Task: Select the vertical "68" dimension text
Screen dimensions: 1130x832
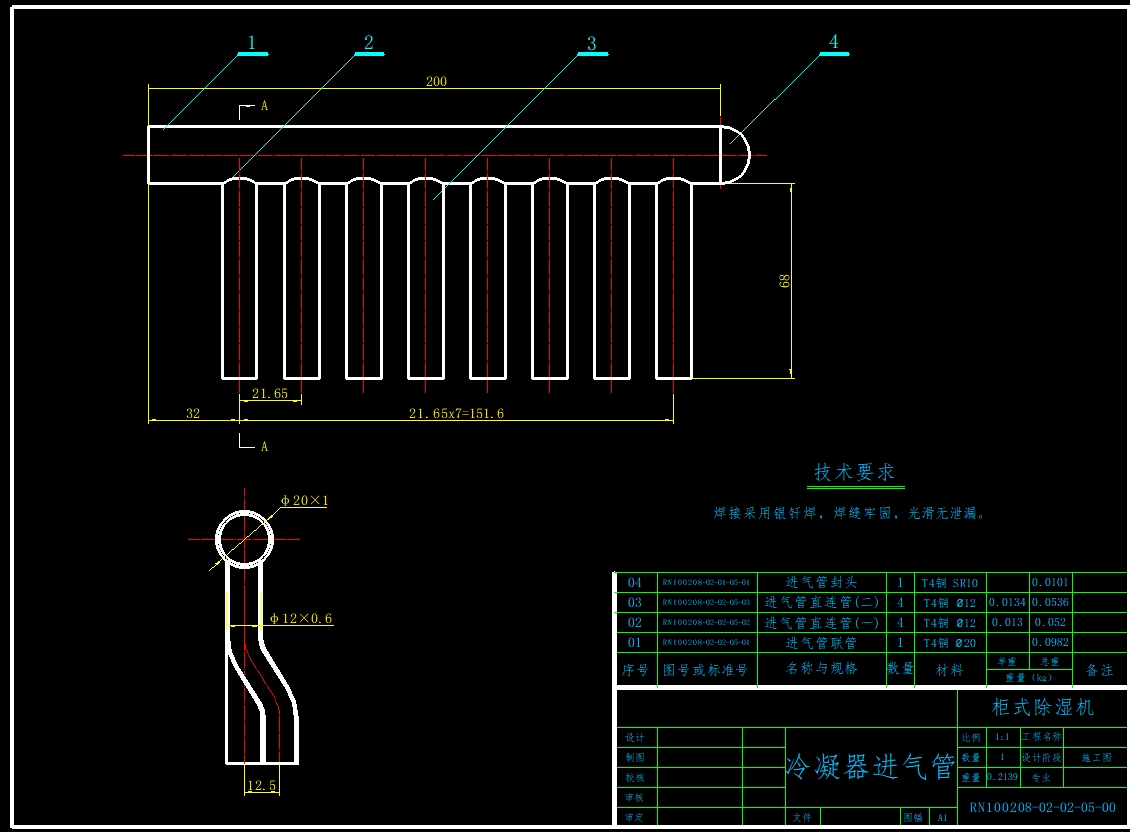Action: (x=785, y=281)
